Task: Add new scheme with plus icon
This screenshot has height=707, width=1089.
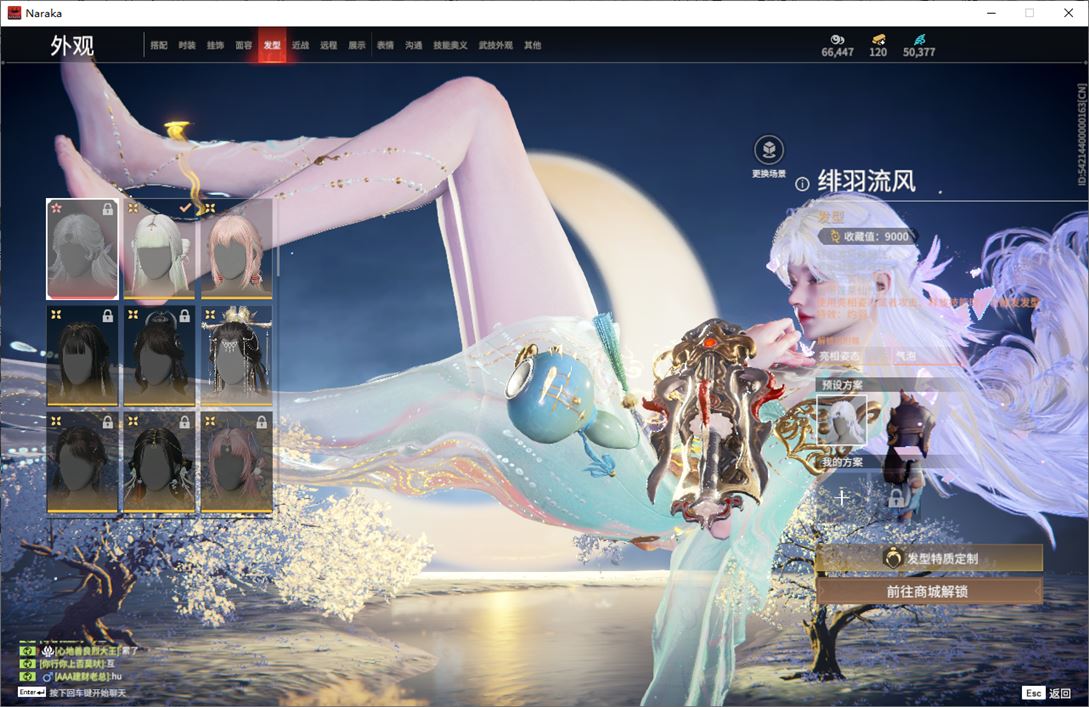Action: 842,497
